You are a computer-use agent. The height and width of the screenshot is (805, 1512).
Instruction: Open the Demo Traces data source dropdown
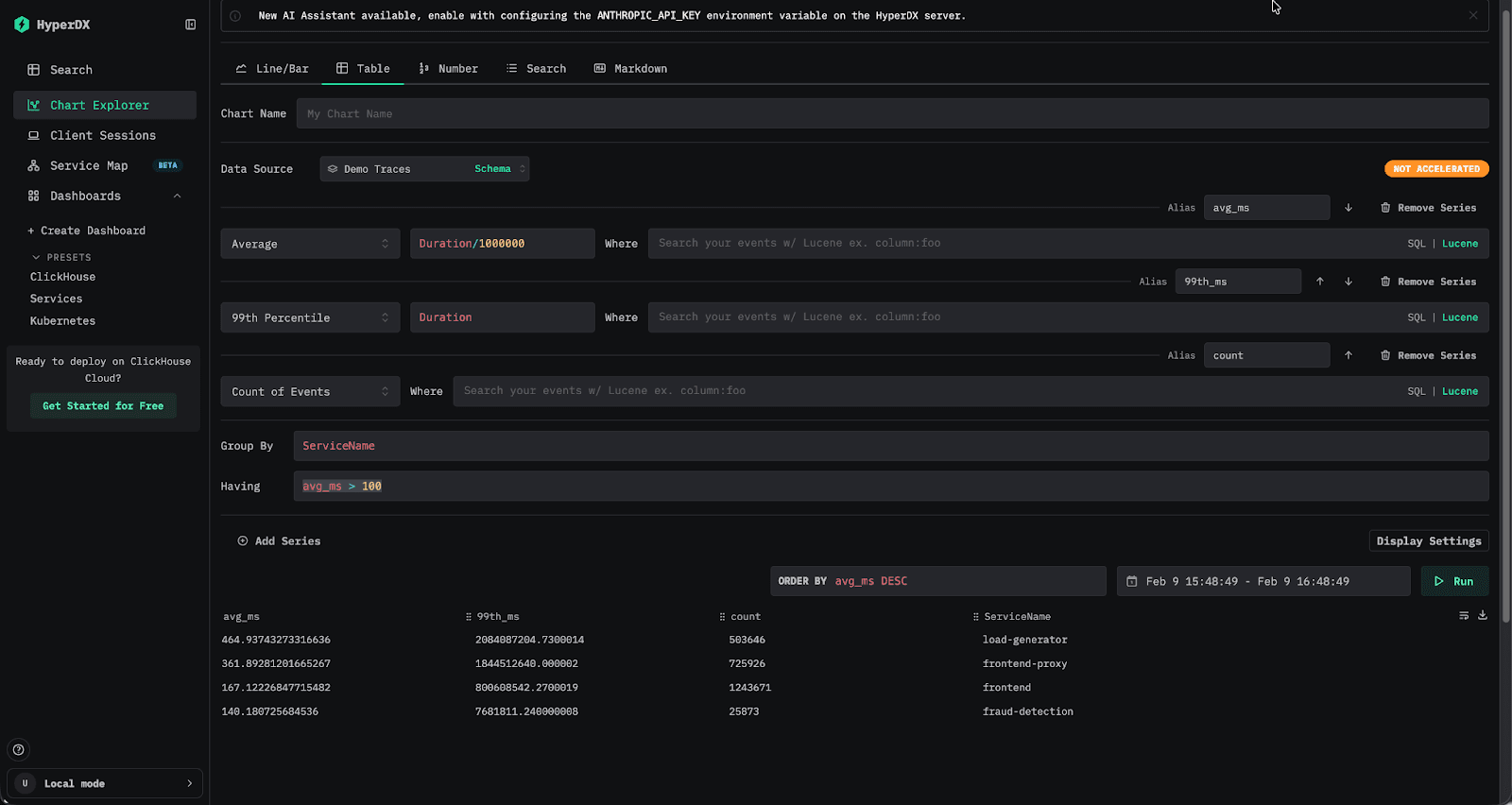[424, 169]
